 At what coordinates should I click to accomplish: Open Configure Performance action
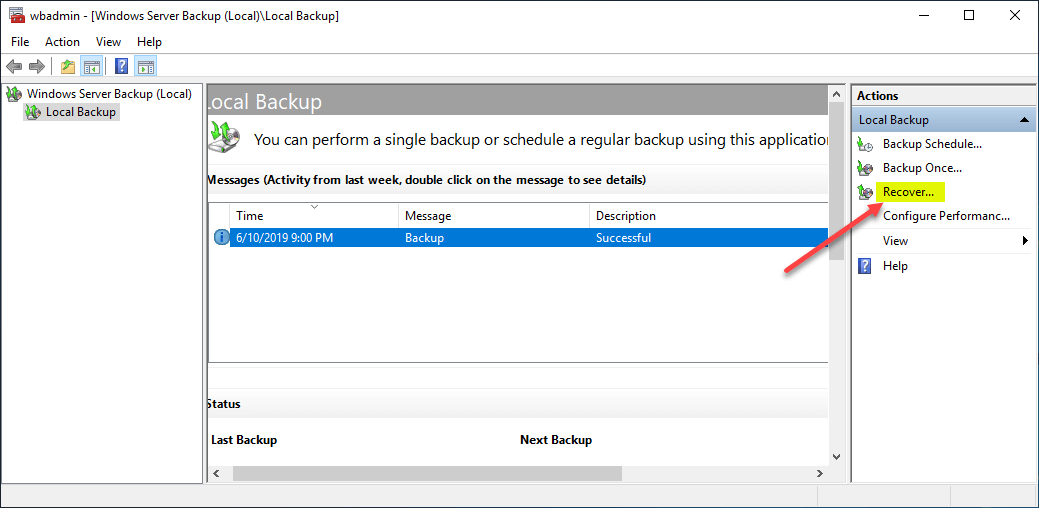[x=946, y=216]
